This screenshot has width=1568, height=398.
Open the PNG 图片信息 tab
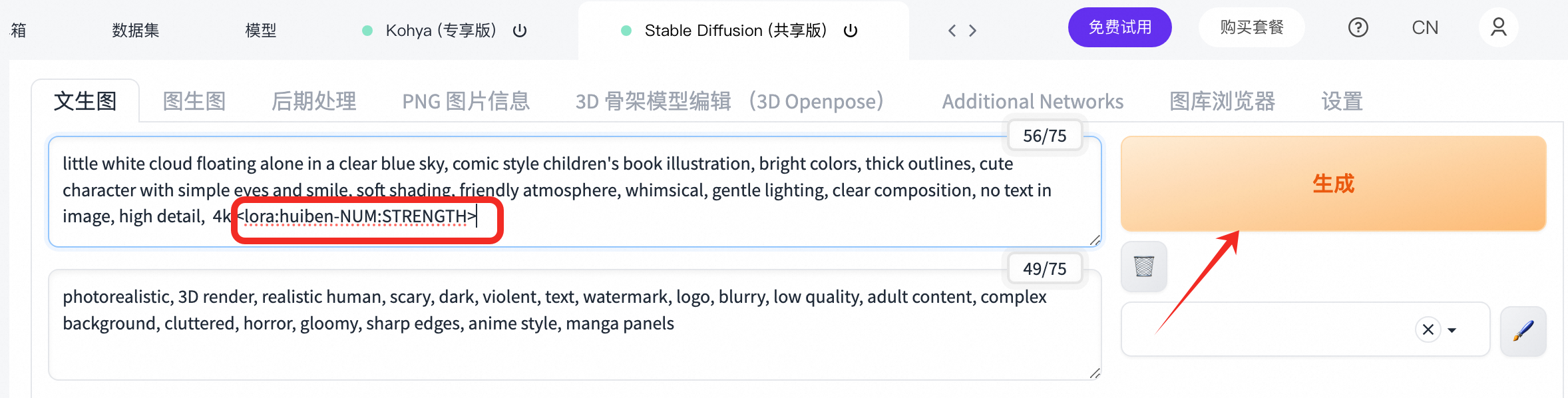pos(466,101)
